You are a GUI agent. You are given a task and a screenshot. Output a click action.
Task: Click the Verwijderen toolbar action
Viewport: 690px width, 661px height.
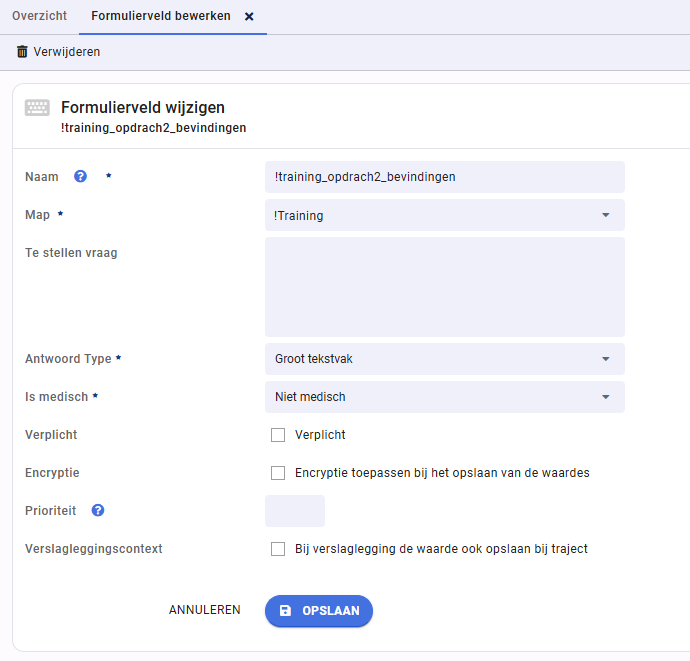point(66,52)
